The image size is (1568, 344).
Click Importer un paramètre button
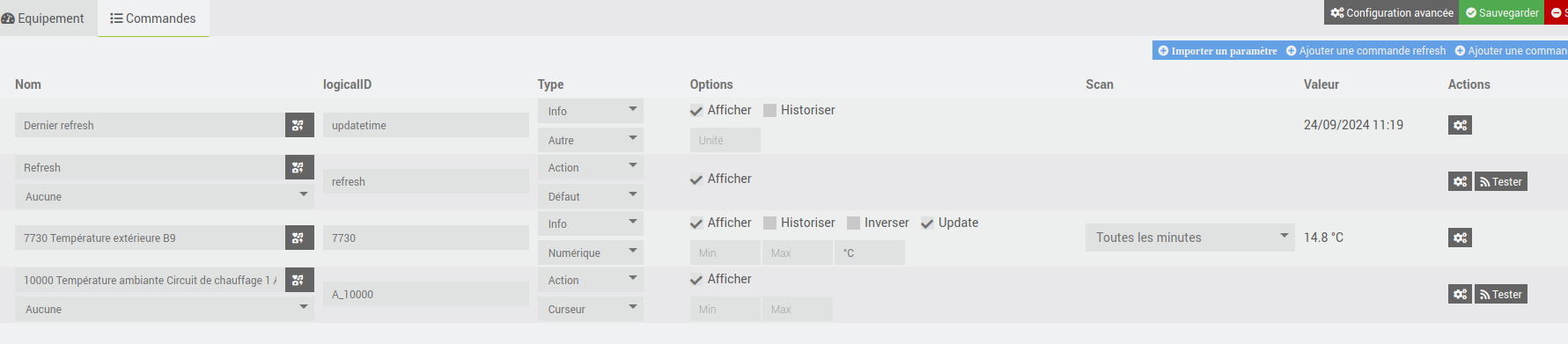[x=1218, y=51]
